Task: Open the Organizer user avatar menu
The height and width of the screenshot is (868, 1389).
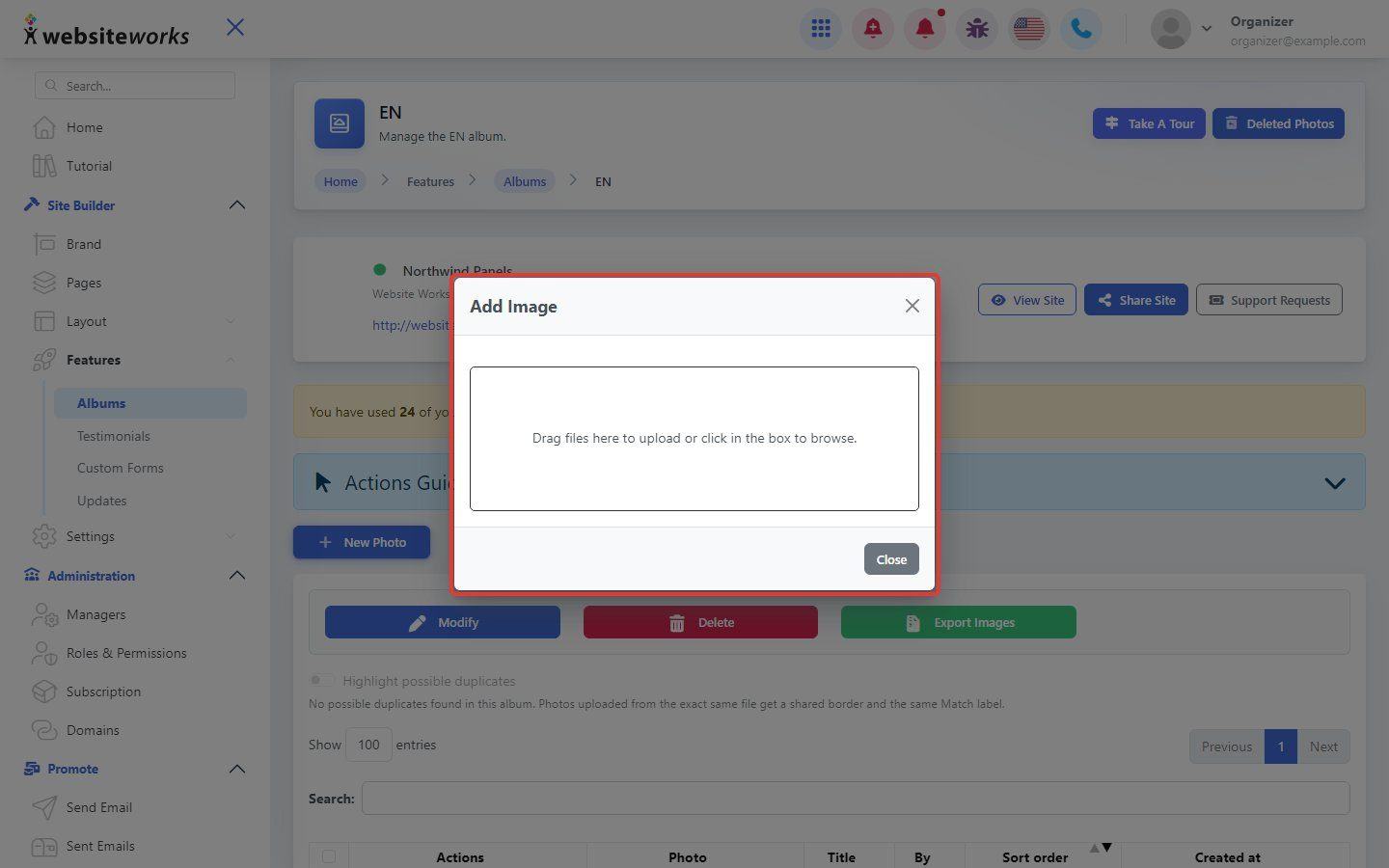Action: pos(1171,29)
